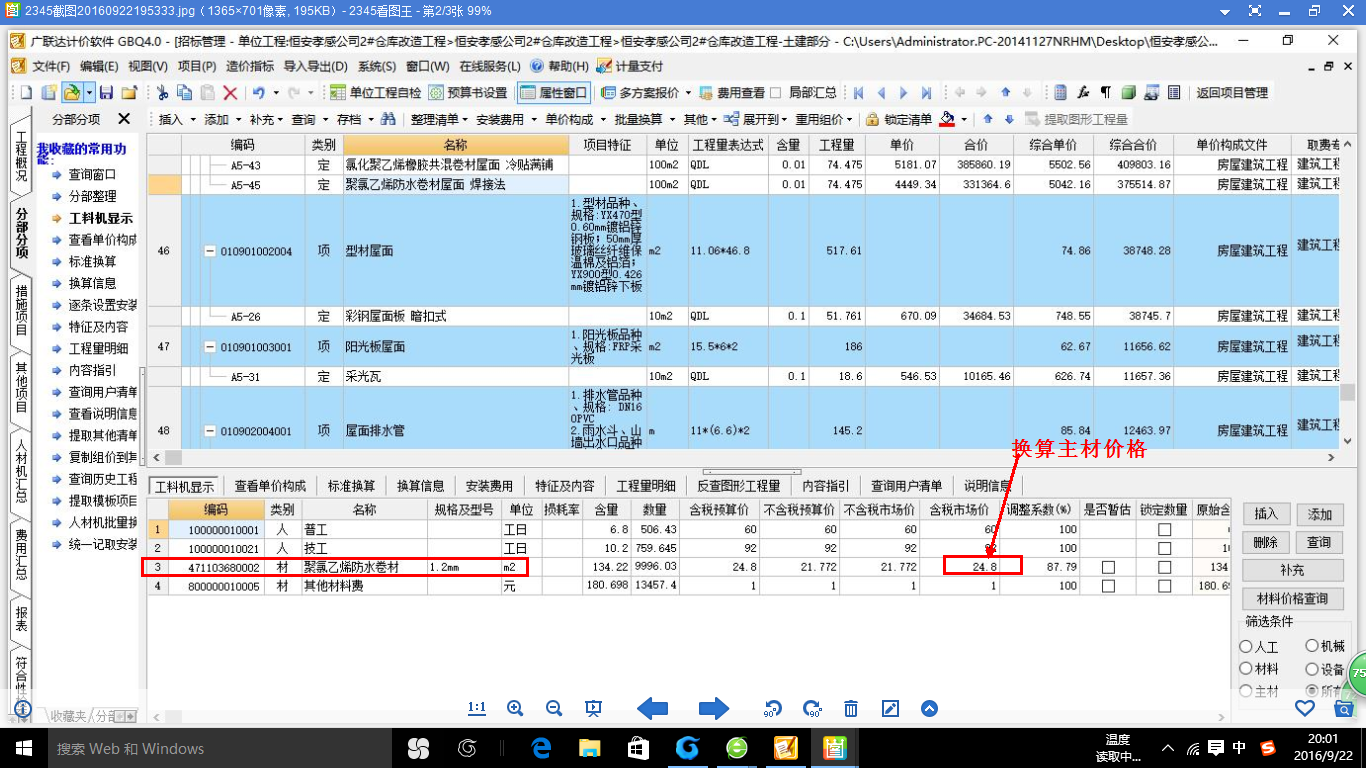Open the 多方案报价 dropdown
The height and width of the screenshot is (768, 1366).
[x=648, y=92]
